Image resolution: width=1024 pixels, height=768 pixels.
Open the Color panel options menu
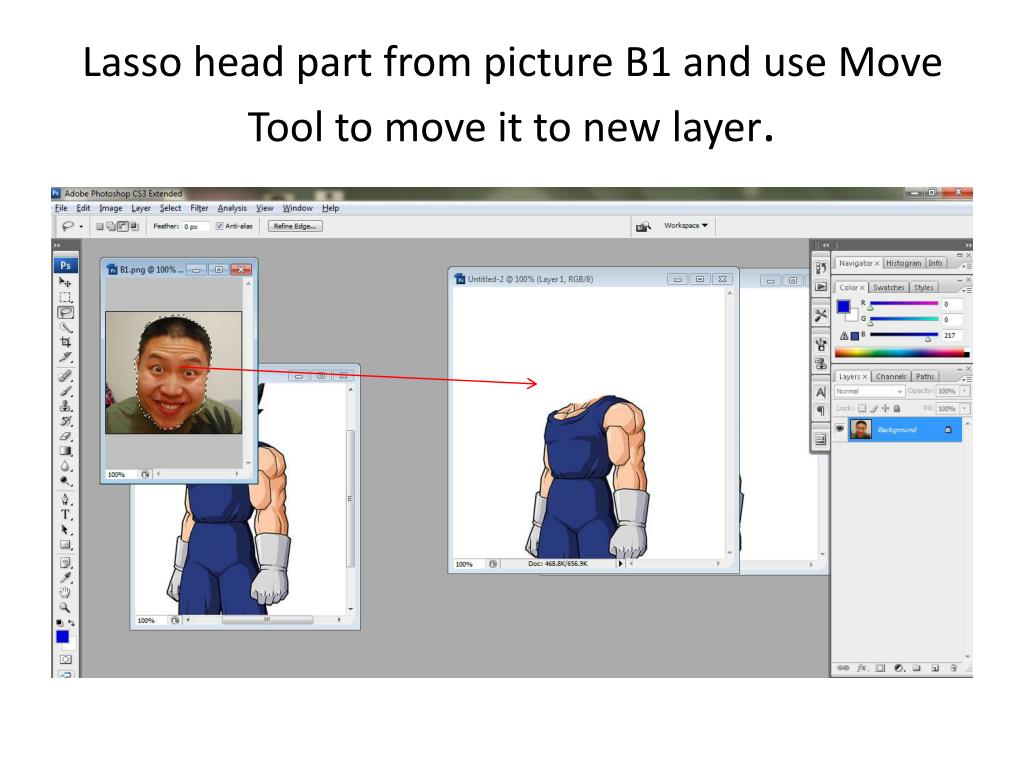point(967,289)
